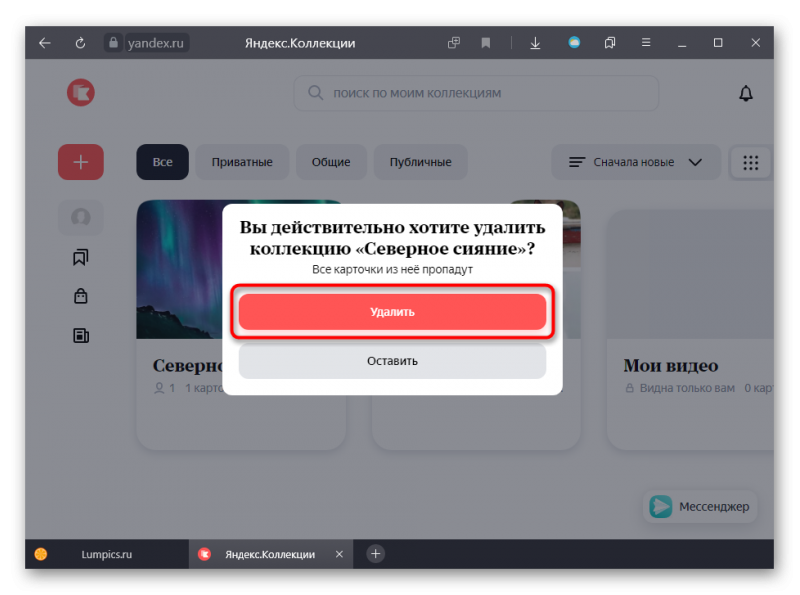The image size is (800, 595).
Task: Select the Публичные filter tab
Action: click(x=420, y=162)
